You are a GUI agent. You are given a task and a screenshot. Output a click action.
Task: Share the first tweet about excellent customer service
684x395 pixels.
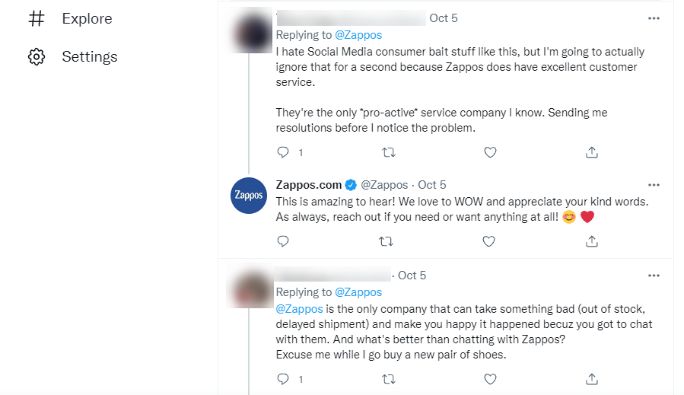point(592,152)
